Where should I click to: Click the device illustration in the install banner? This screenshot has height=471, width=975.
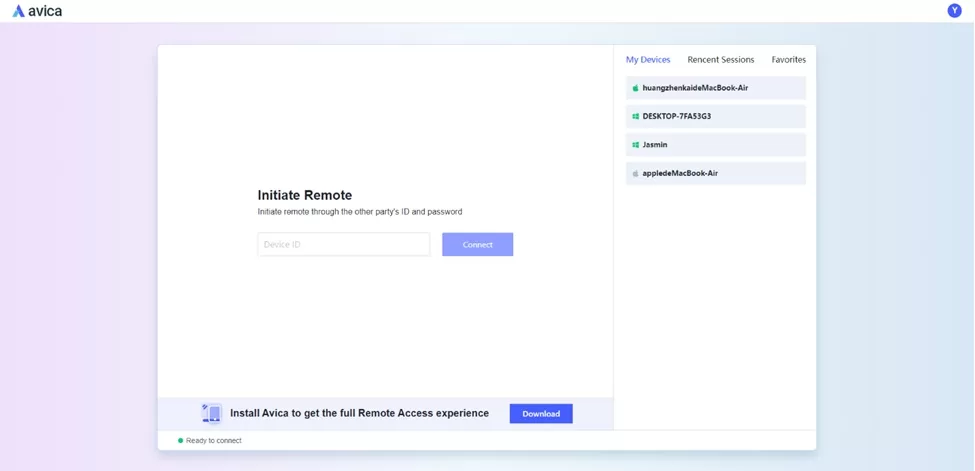(211, 413)
